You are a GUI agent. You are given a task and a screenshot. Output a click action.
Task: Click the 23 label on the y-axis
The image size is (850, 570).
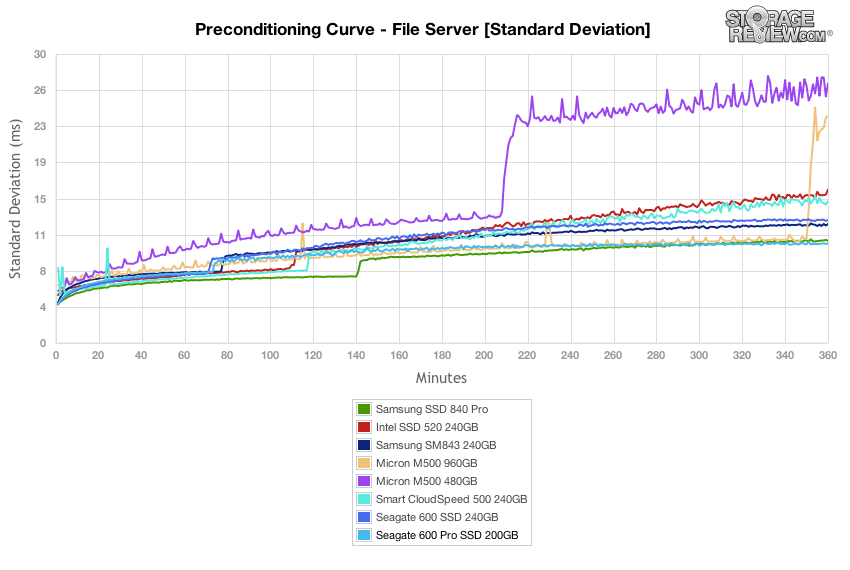40,126
